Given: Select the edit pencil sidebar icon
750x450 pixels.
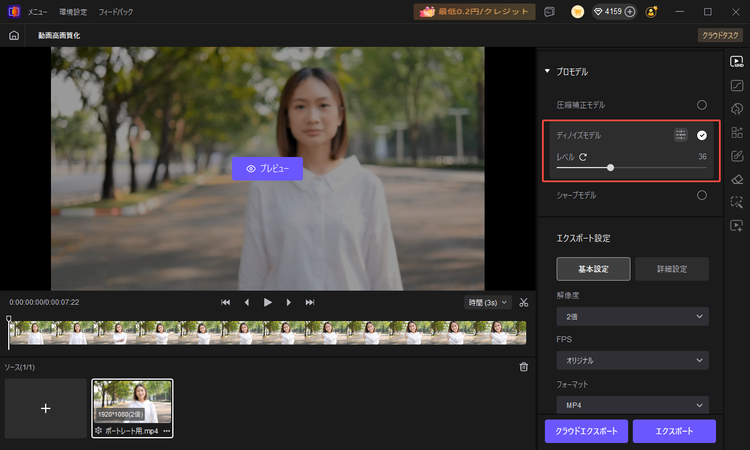Looking at the screenshot, I should [737, 156].
